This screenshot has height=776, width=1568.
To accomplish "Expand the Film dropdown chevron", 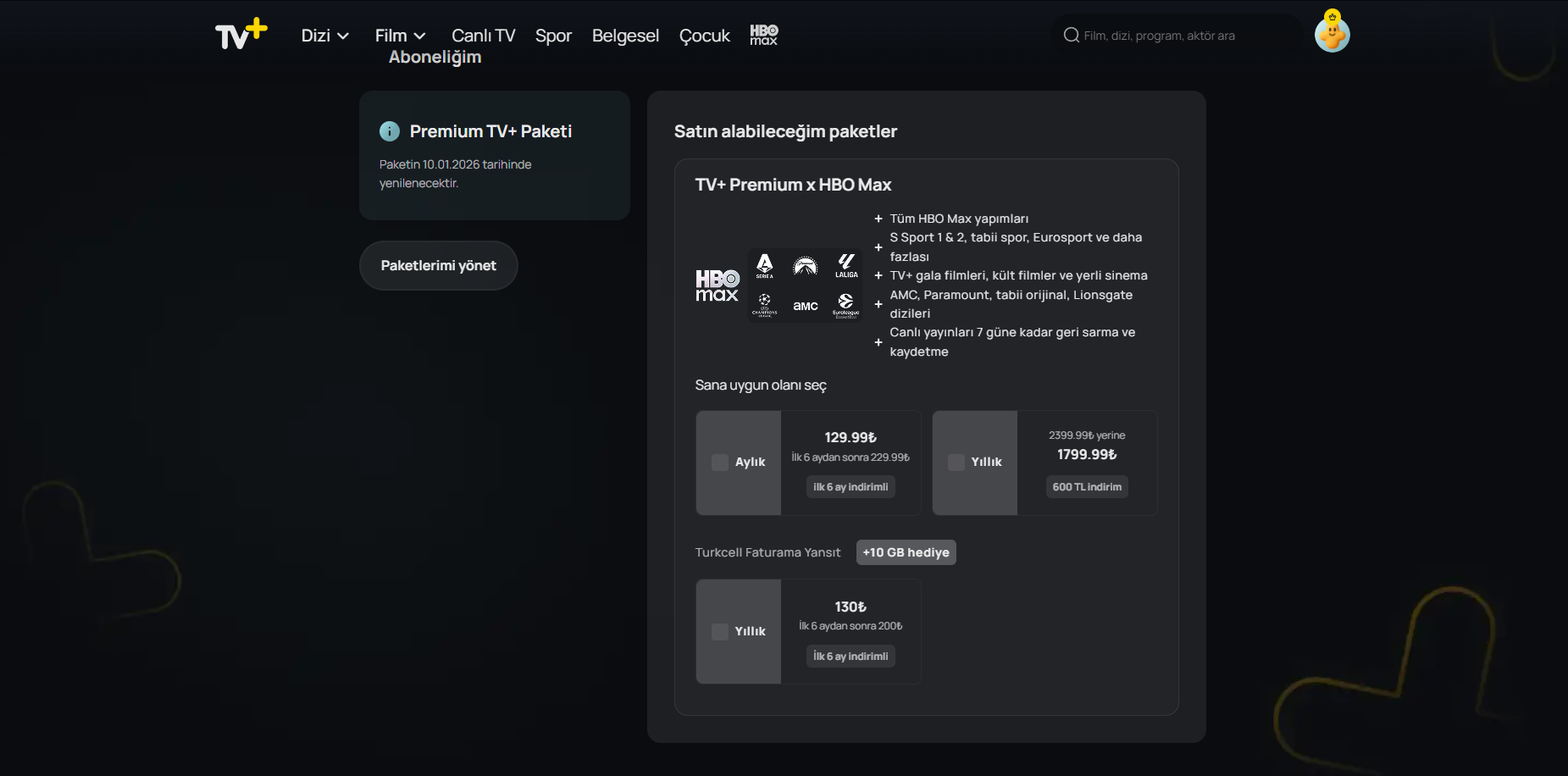I will tap(419, 36).
